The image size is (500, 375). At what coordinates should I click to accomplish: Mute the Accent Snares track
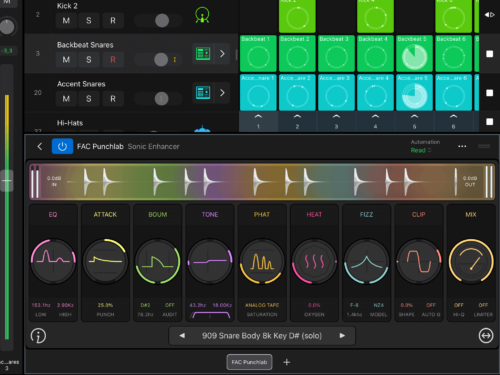[x=66, y=99]
